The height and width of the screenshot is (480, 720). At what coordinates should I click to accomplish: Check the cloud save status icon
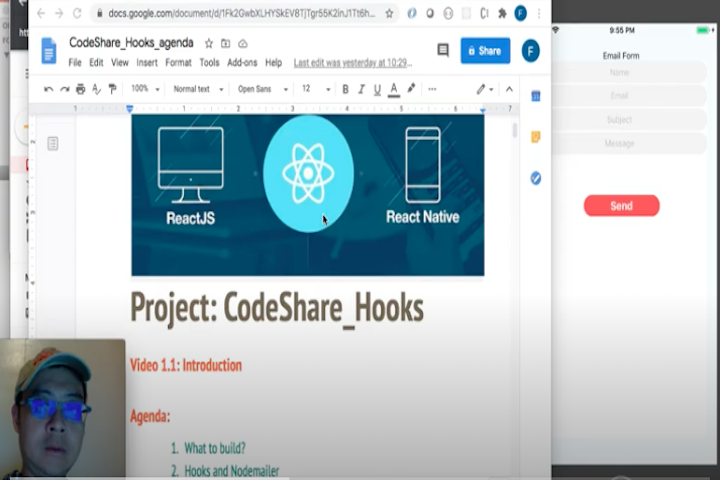242,44
